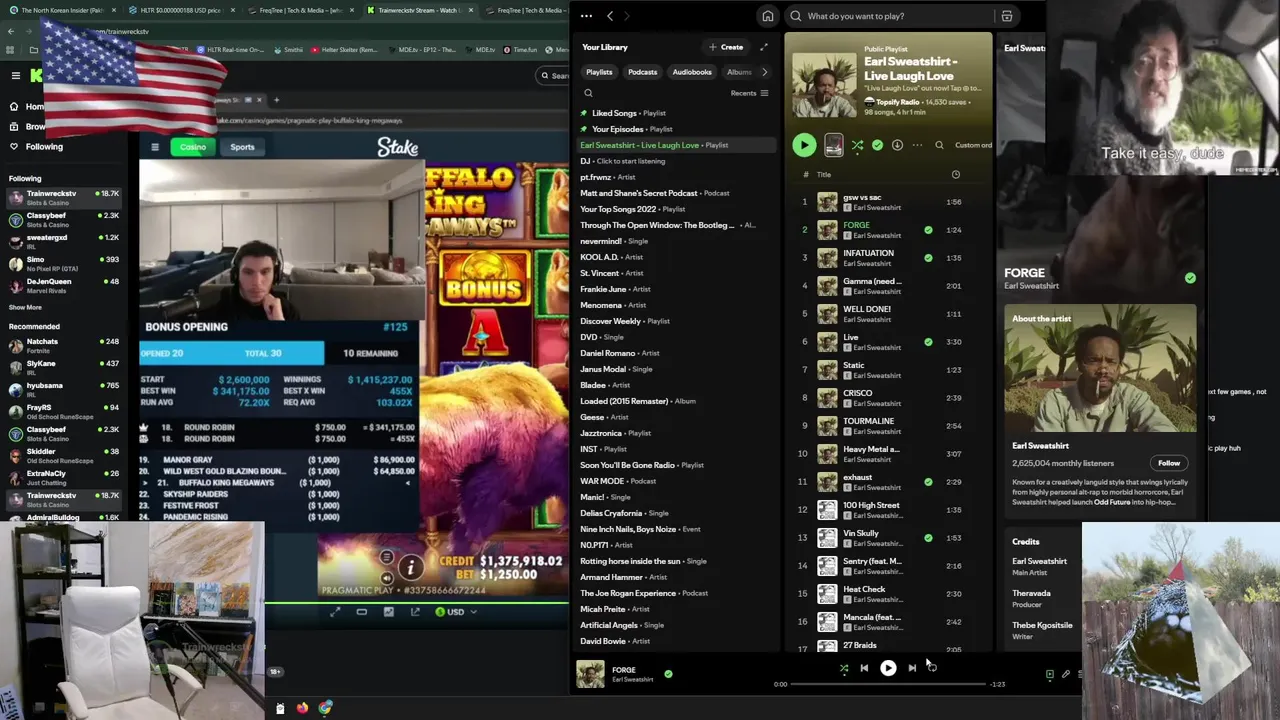1280x720 pixels.
Task: Open Spotify three-dot app menu
Action: 586,16
